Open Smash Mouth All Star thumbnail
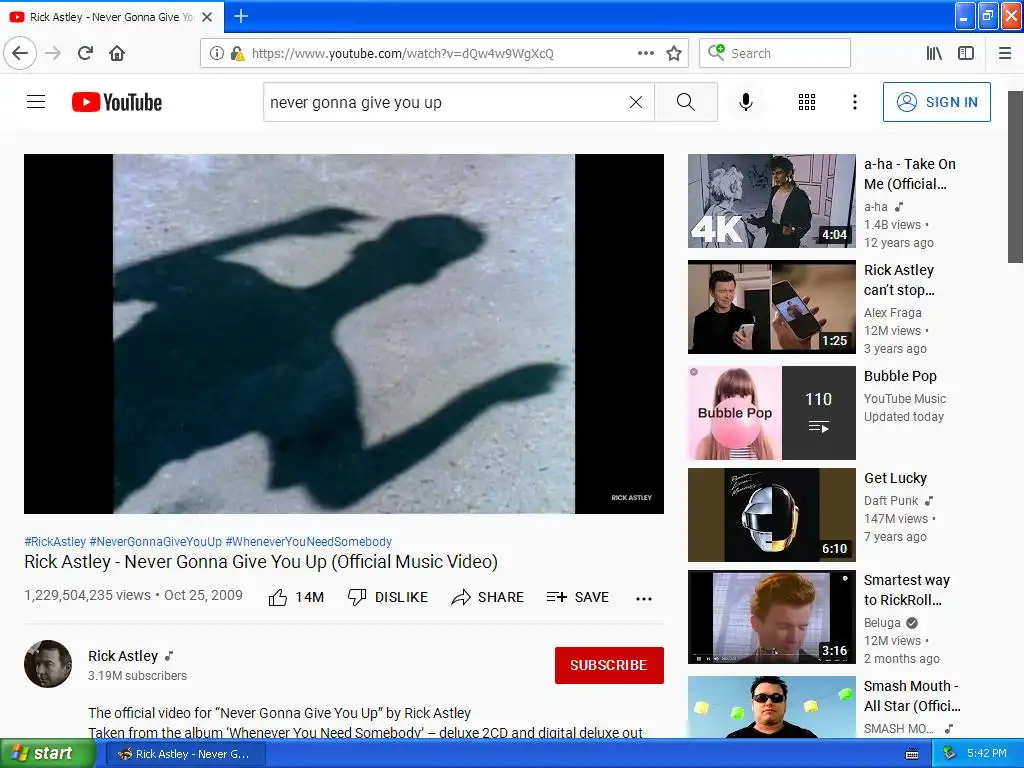Screen dimensions: 1024x768 click(771, 707)
